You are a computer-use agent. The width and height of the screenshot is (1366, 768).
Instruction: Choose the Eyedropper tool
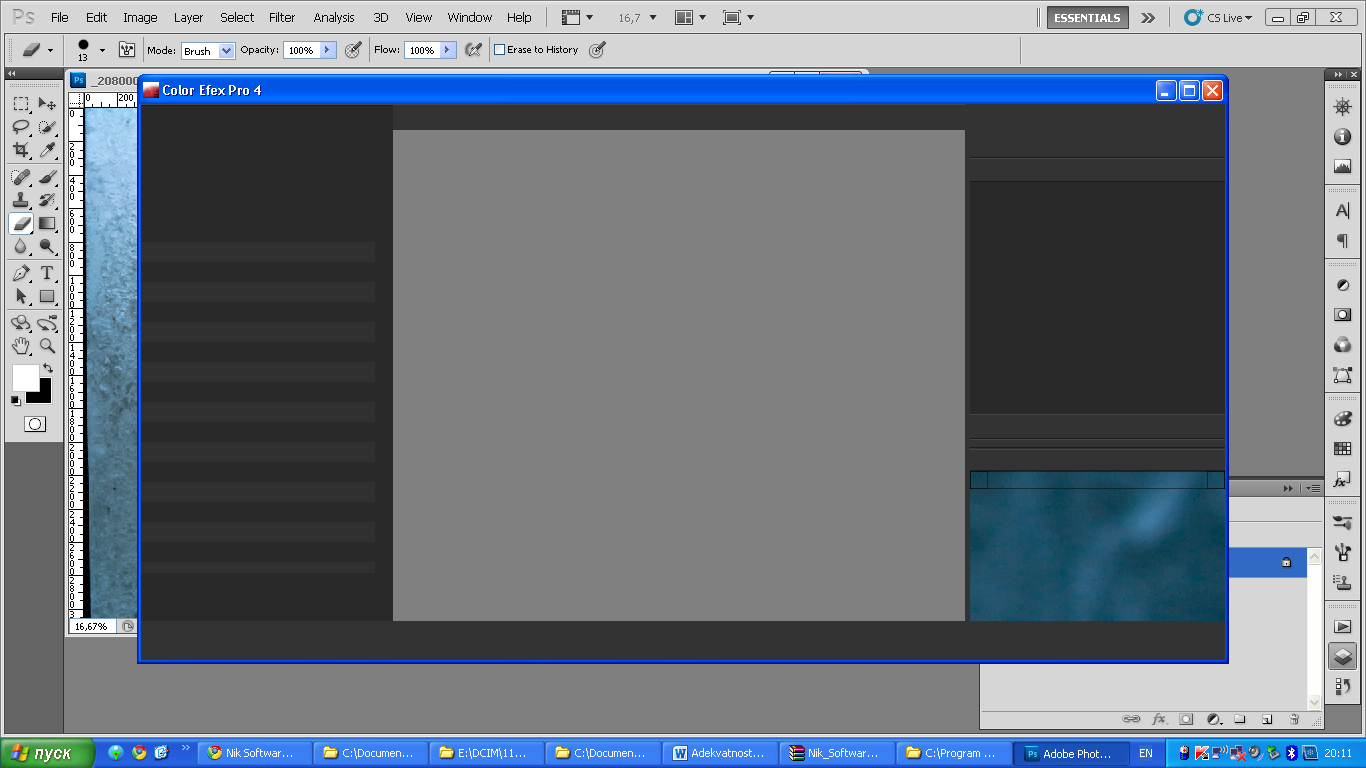pyautogui.click(x=47, y=151)
